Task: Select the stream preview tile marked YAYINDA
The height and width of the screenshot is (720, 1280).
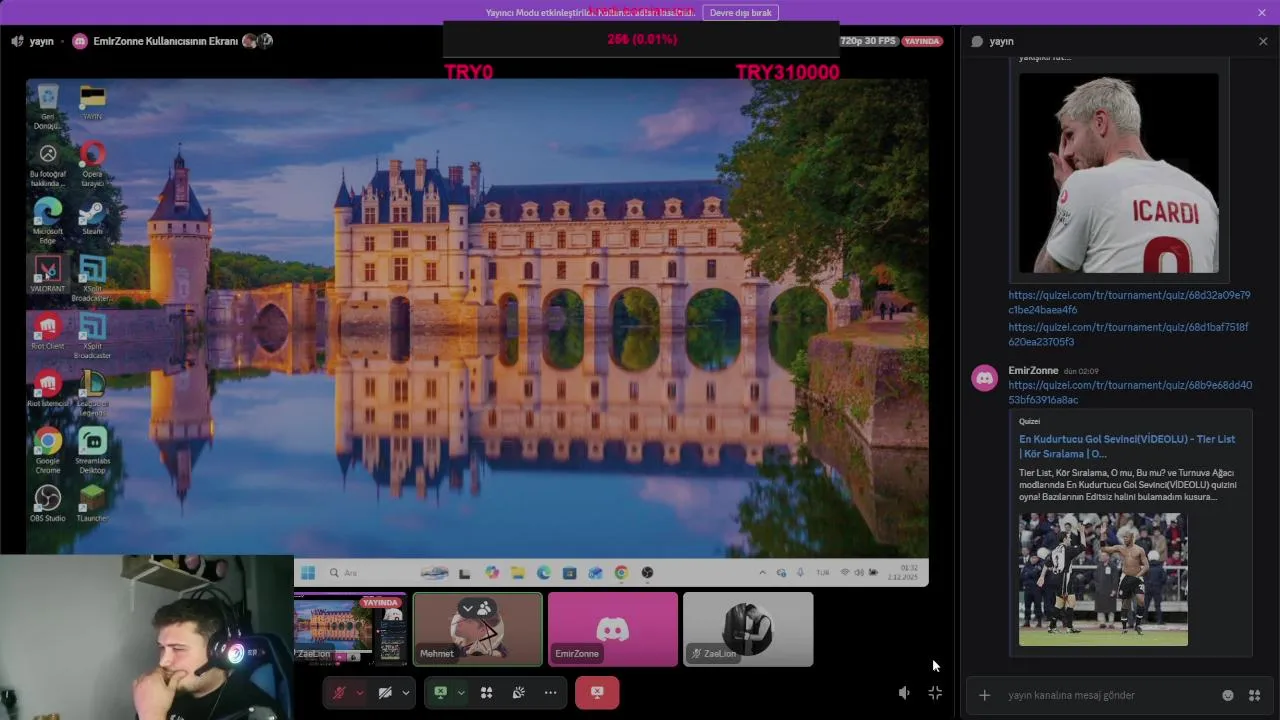Action: (350, 629)
